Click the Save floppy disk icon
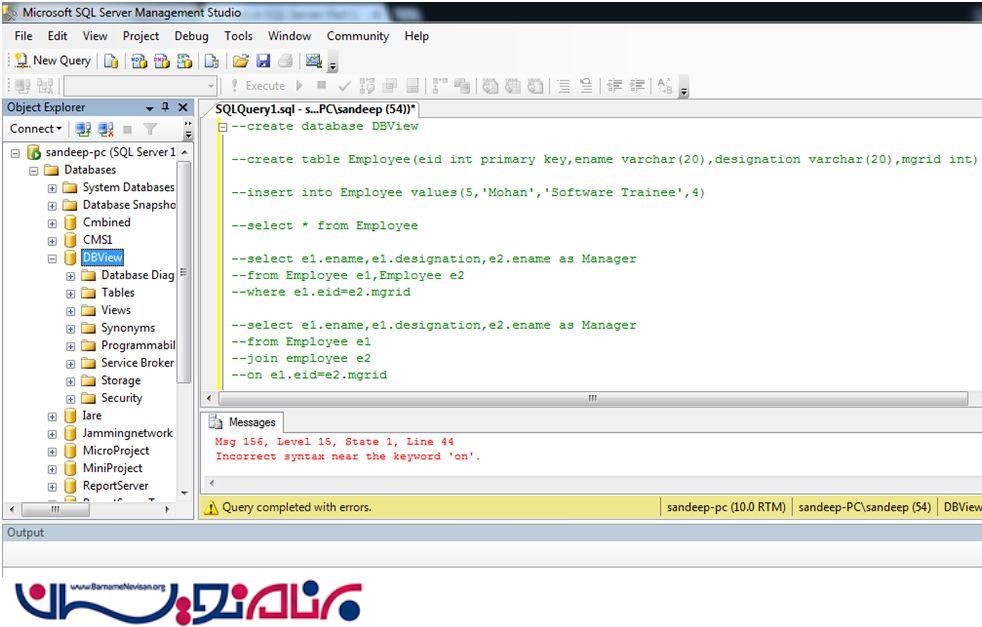Viewport: 982px width, 627px height. pos(263,61)
